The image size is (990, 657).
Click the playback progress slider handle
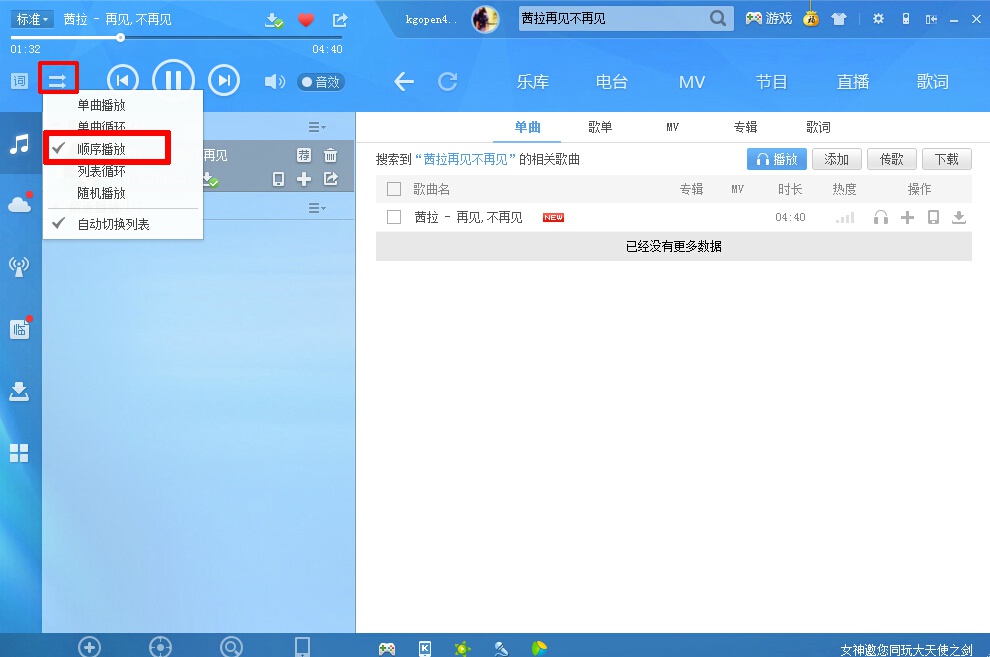tap(120, 38)
